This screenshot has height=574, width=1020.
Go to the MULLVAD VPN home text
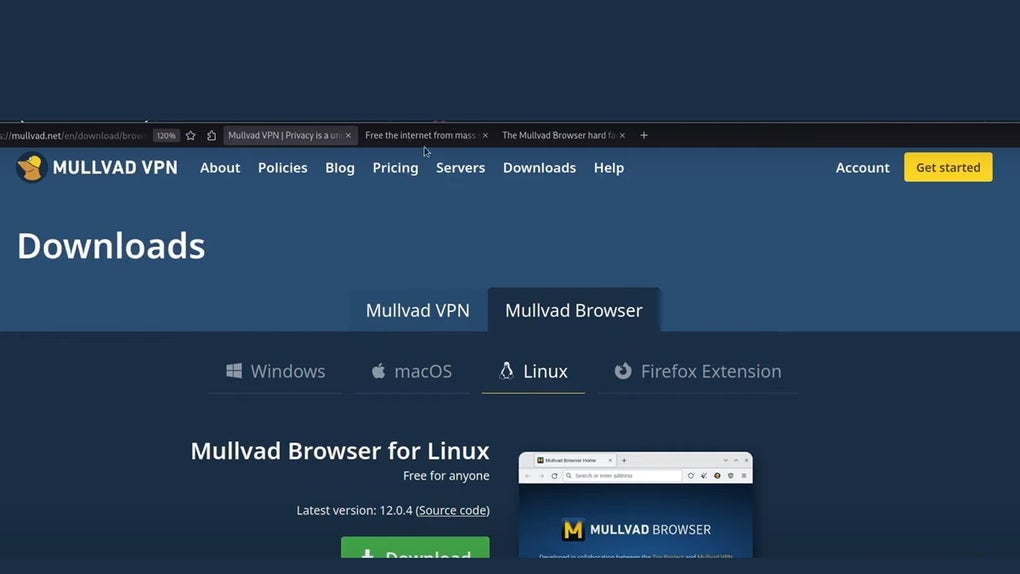(115, 168)
